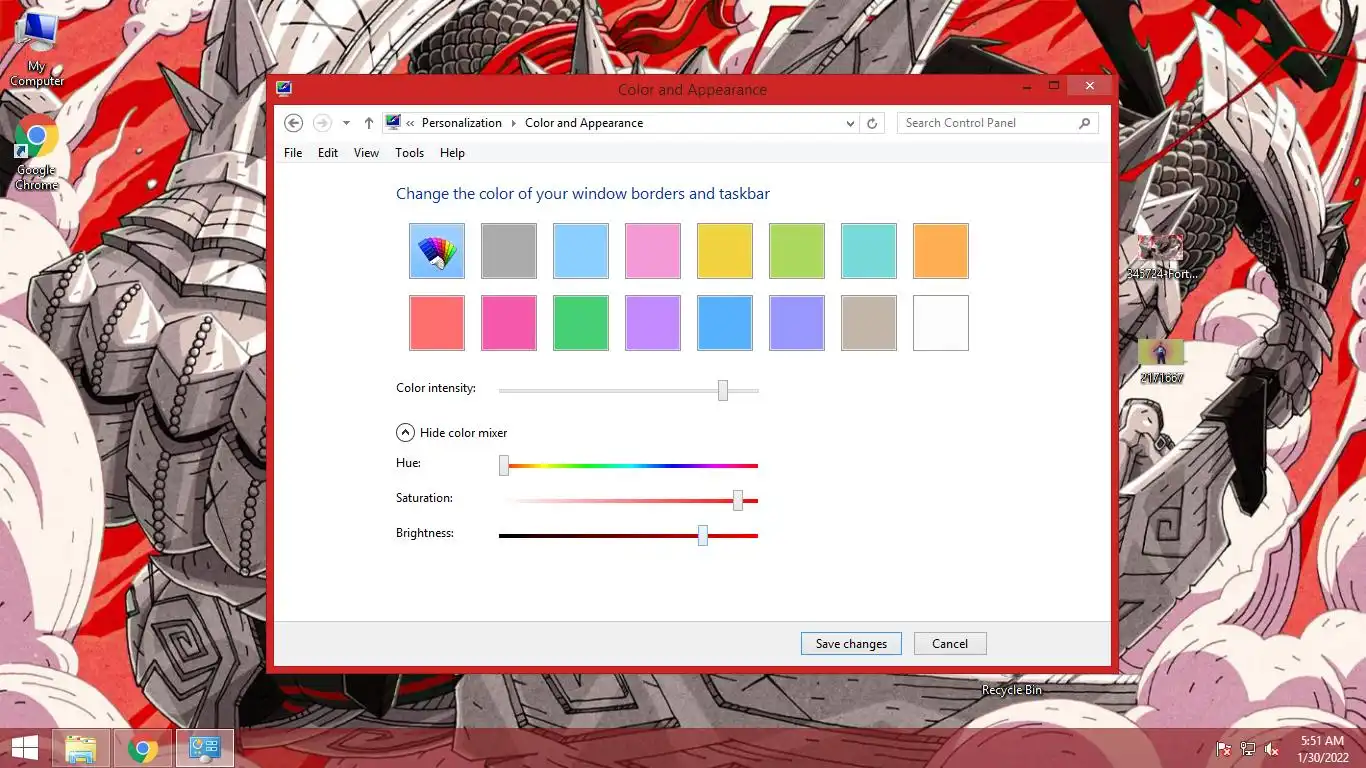The width and height of the screenshot is (1366, 768).
Task: Pick the periwinkle violet color swatch
Action: tap(797, 323)
